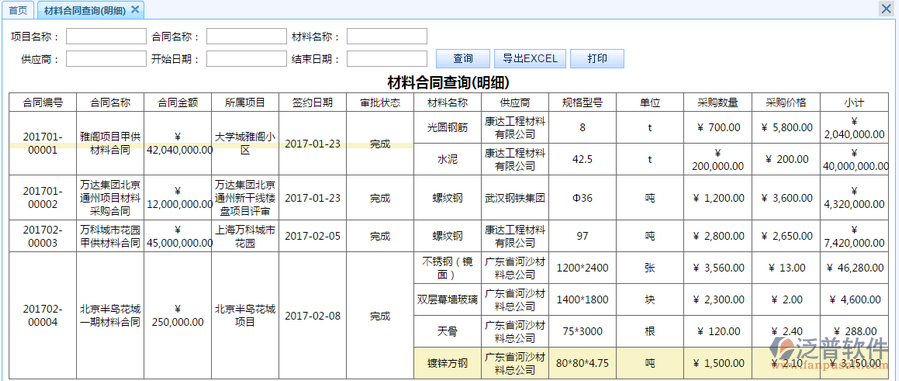Screen dimensions: 899x381
Task: Focus the 合同名称 input field
Action: [x=247, y=37]
